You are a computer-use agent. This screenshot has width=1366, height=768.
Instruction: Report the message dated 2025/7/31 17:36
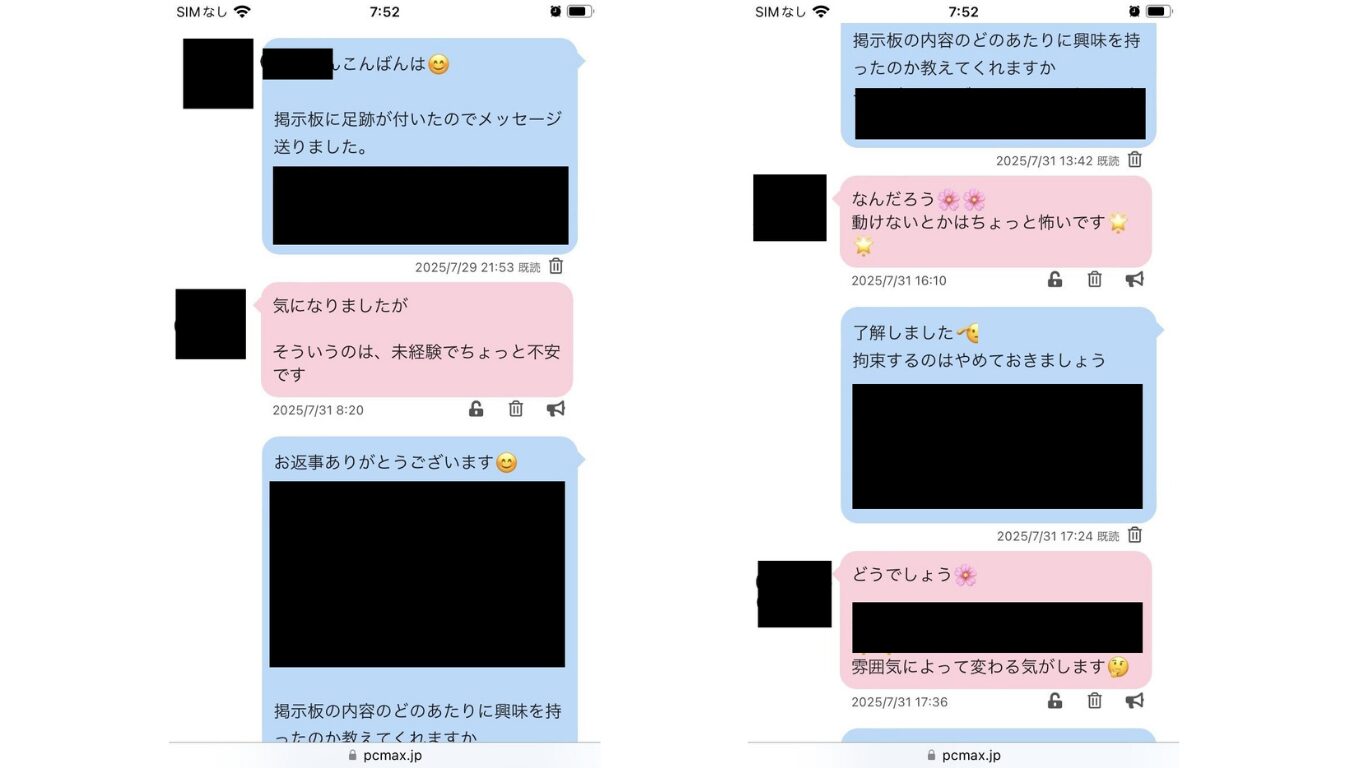(1135, 700)
